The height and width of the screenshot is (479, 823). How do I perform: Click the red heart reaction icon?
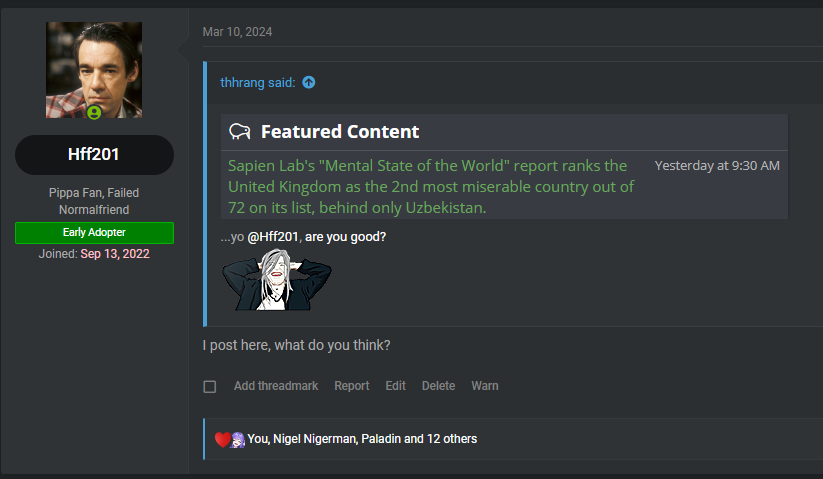(223, 439)
